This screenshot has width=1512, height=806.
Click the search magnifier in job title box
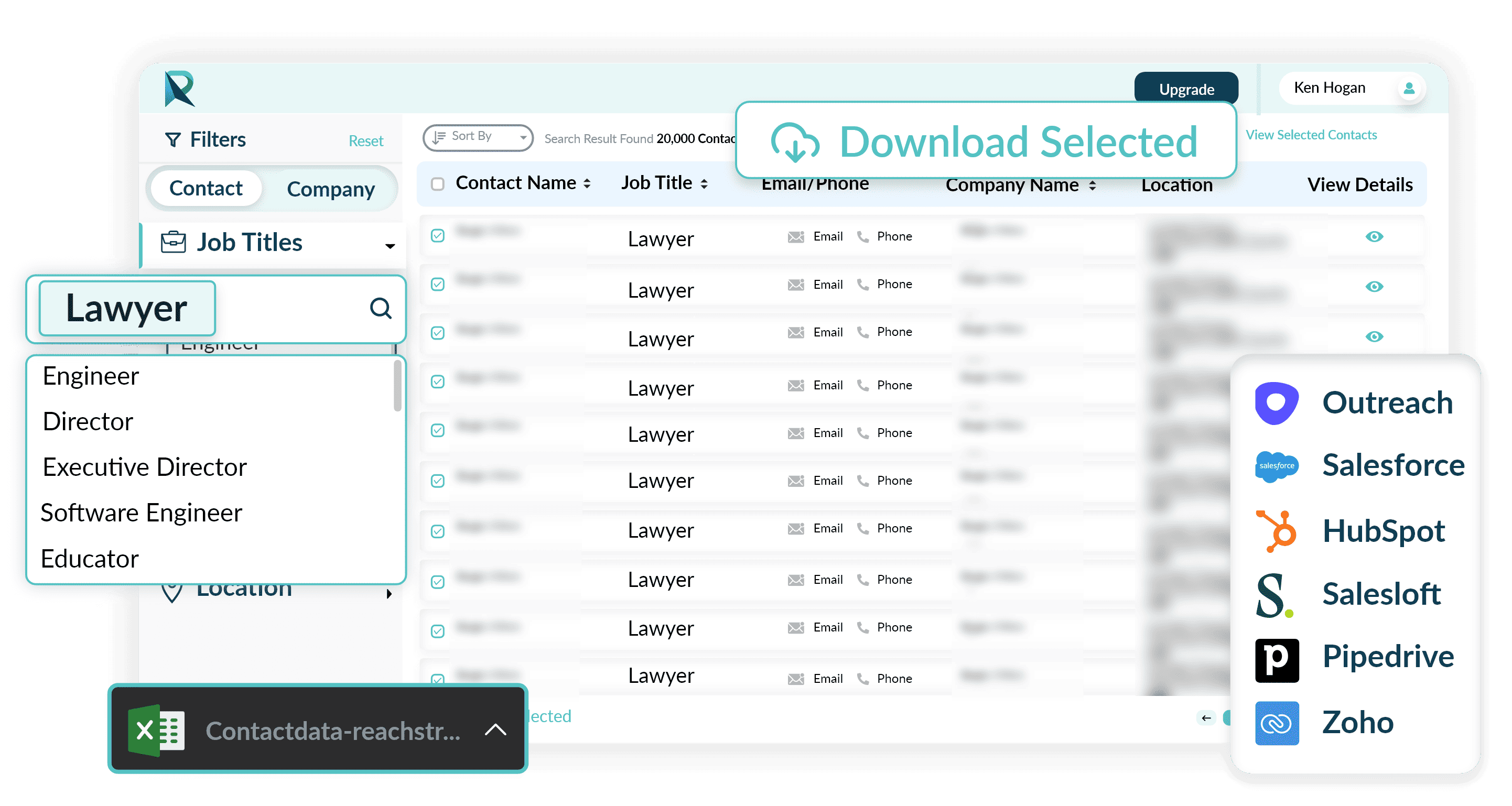coord(380,308)
